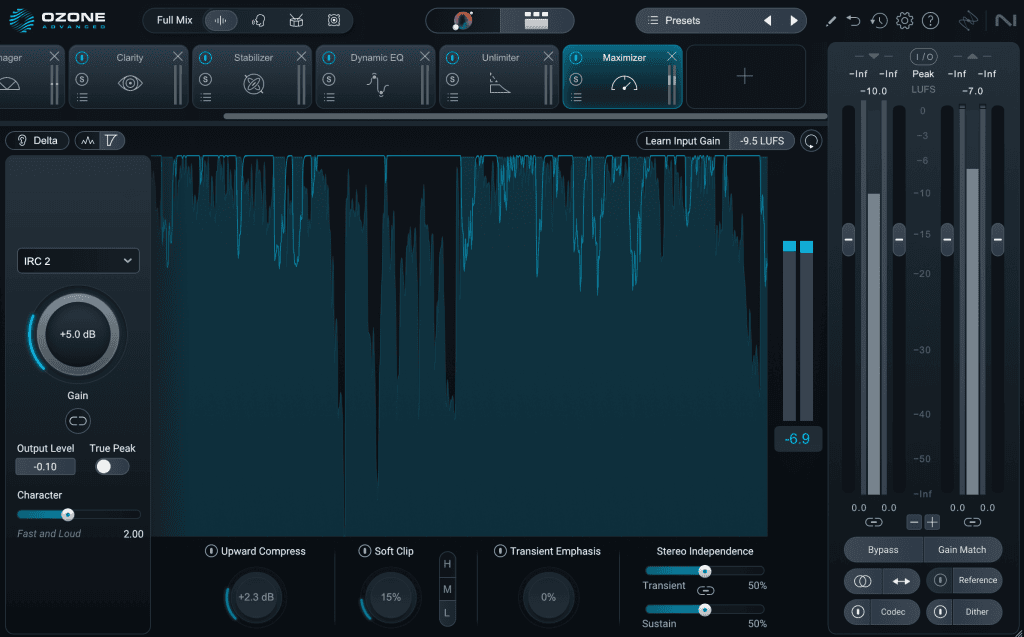Click Learn Input Gain button
The height and width of the screenshot is (637, 1024).
682,140
